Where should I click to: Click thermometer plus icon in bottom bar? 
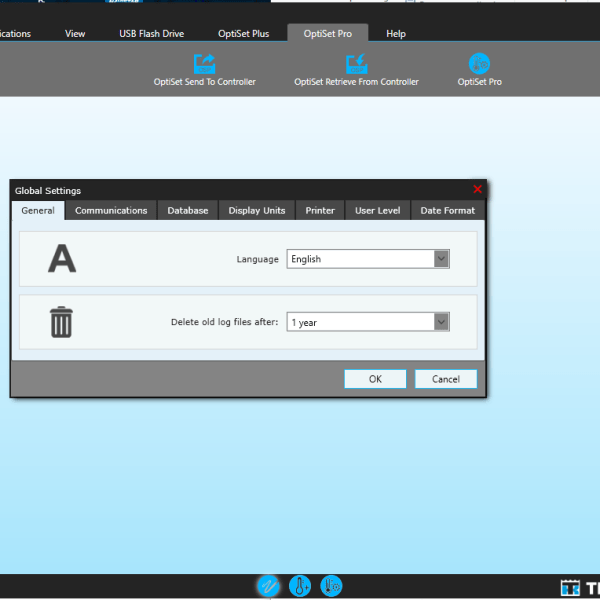tap(300, 586)
